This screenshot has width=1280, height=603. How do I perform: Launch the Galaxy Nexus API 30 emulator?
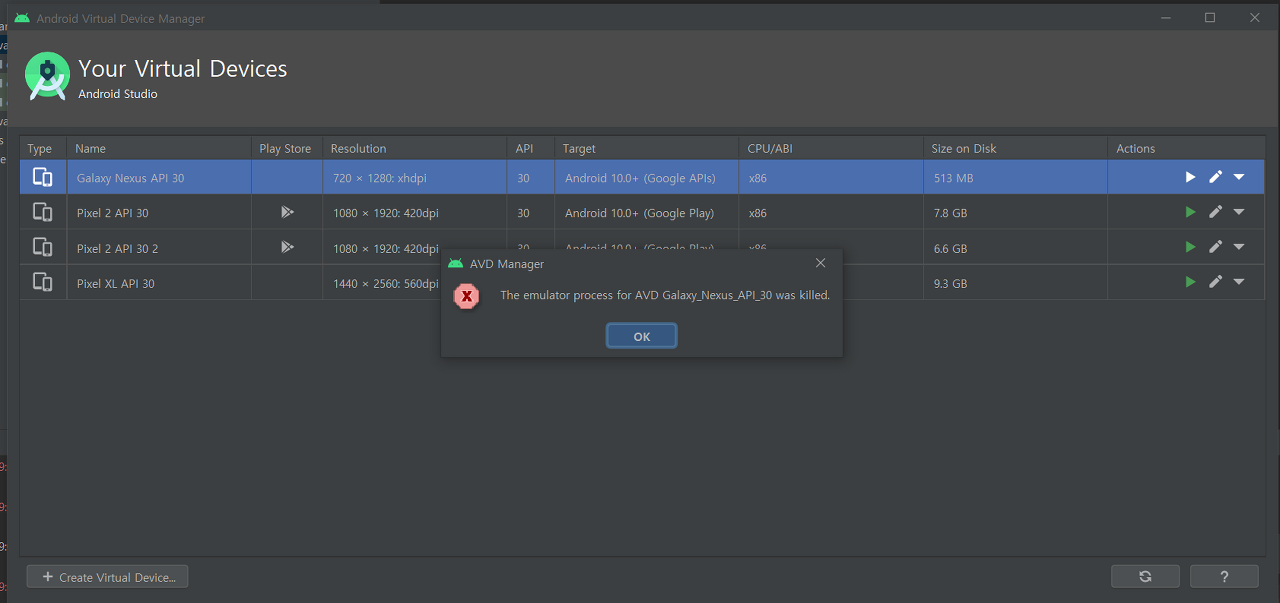click(1190, 177)
